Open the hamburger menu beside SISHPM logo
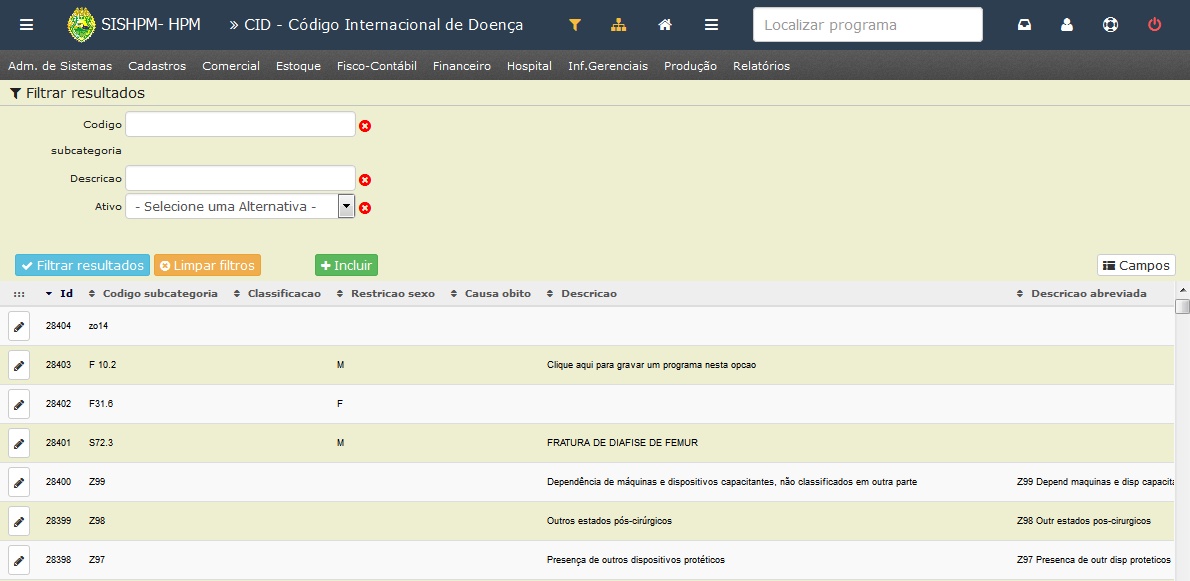Screen dimensions: 1190x581 (27, 25)
